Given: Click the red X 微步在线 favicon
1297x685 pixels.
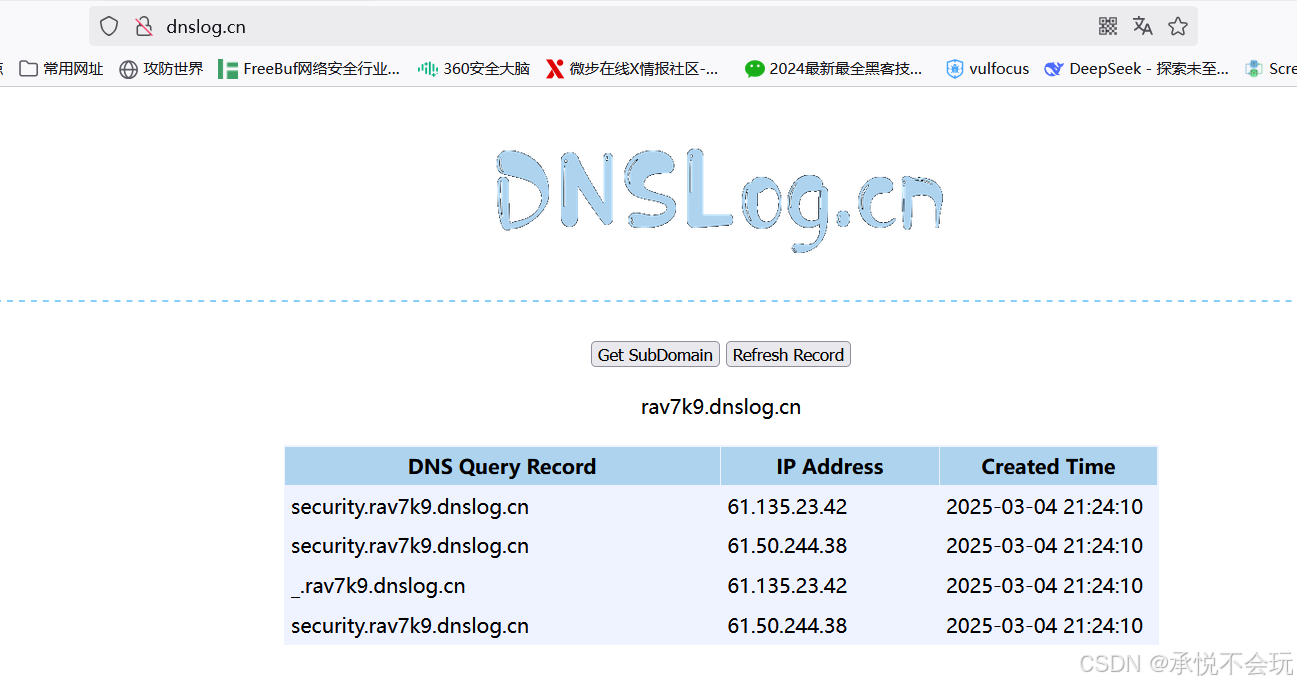Looking at the screenshot, I should pyautogui.click(x=554, y=69).
